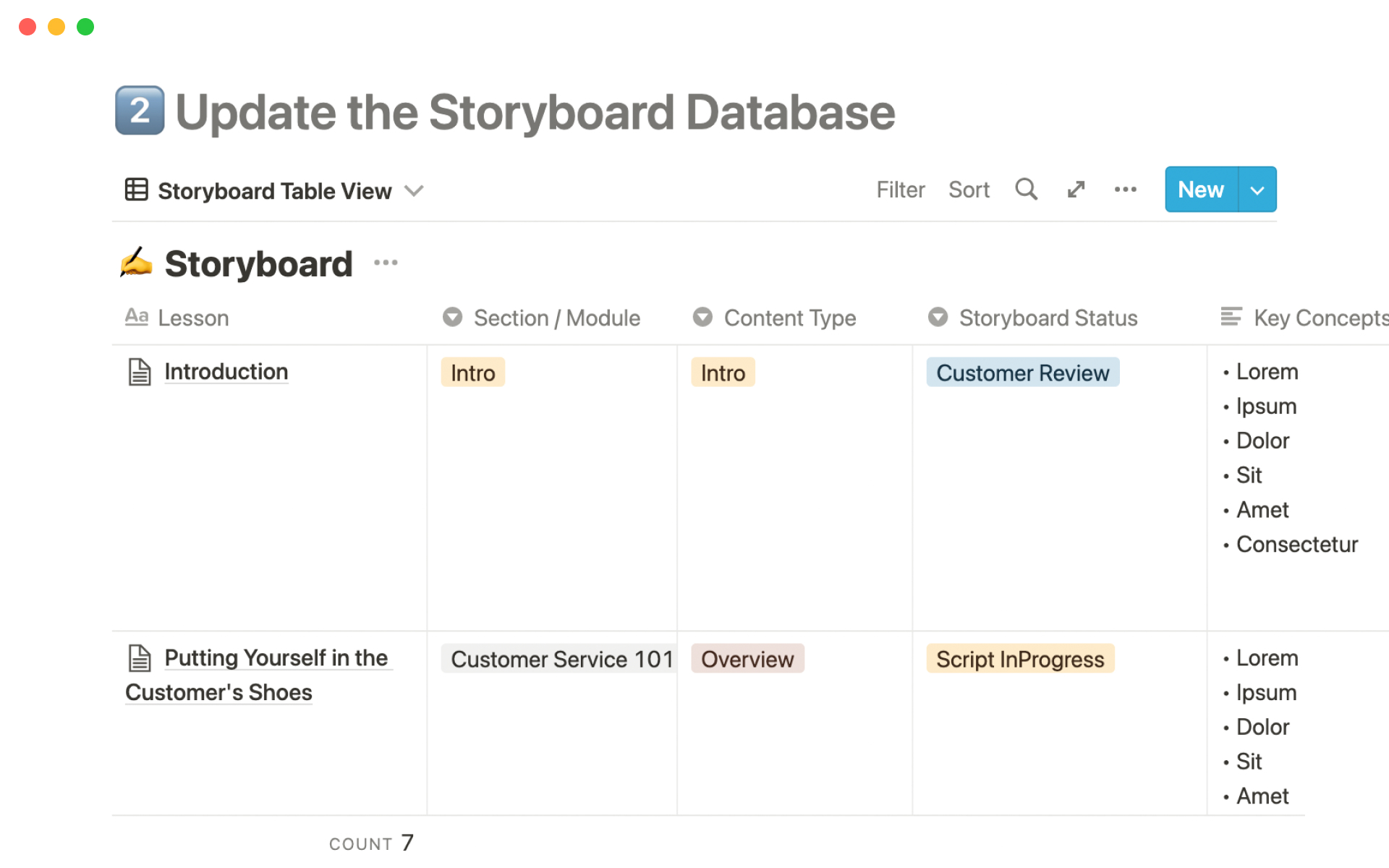Toggle the search icon in toolbar
The height and width of the screenshot is (868, 1389).
[1025, 189]
